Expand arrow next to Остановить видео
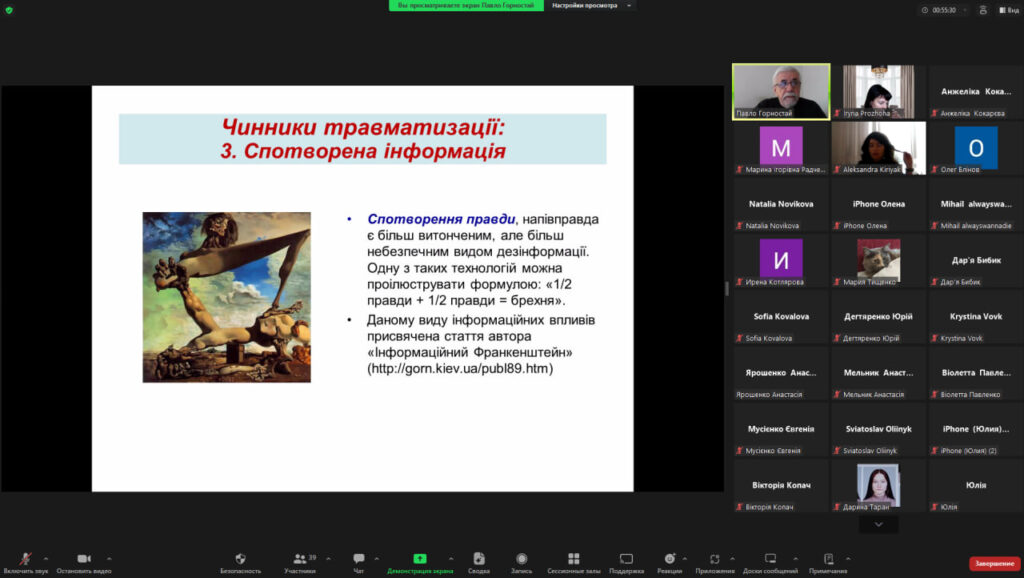The width and height of the screenshot is (1024, 578). [109, 558]
